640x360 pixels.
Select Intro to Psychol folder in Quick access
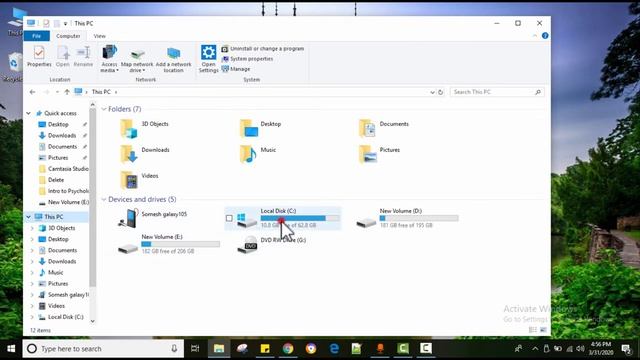pos(64,191)
